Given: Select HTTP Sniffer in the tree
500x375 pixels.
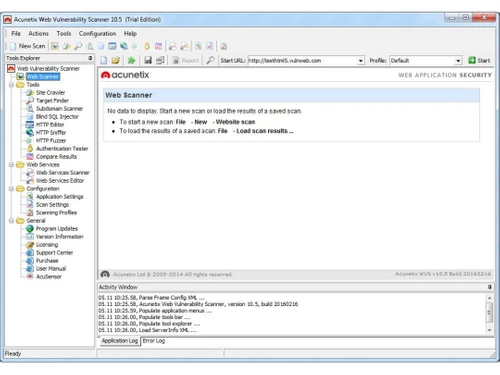Looking at the screenshot, I should point(51,133).
